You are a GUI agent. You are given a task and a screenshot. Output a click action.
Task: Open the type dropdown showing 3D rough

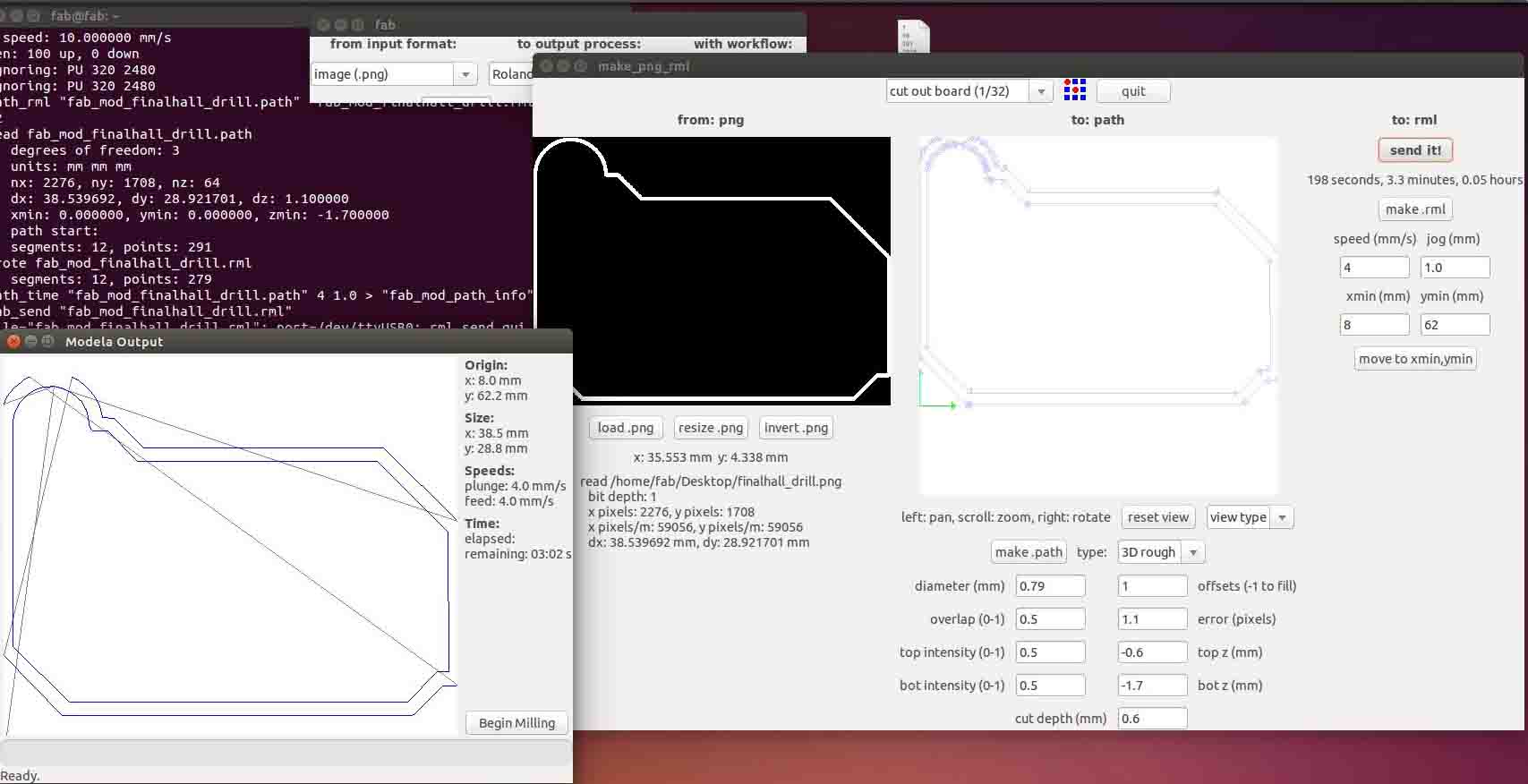[x=1162, y=552]
